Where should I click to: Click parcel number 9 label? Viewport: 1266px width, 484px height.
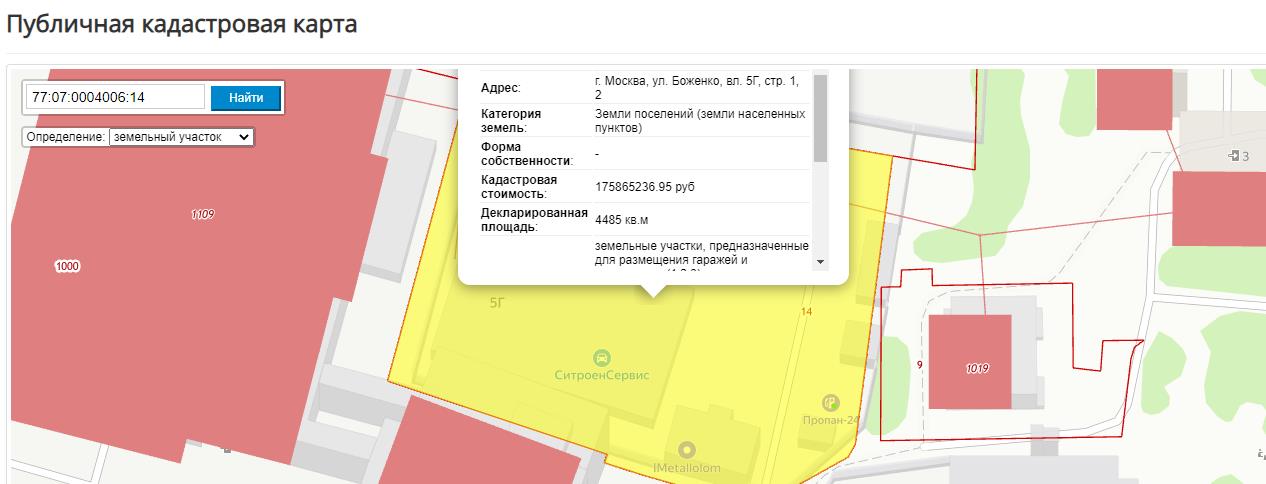coord(918,364)
